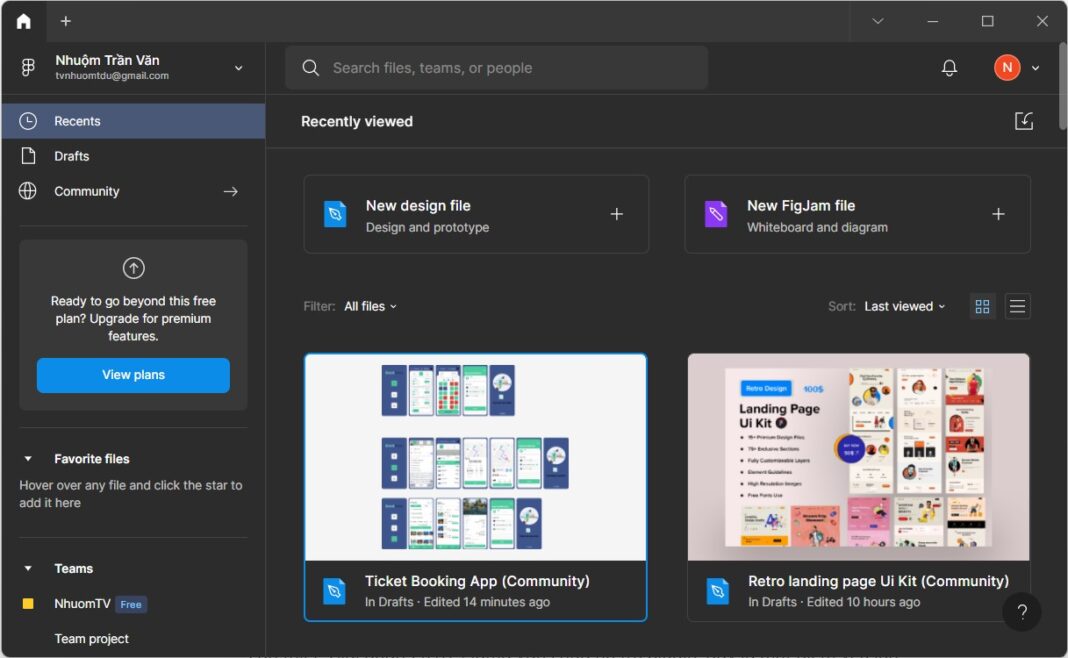Open the All files filter dropdown
This screenshot has width=1068, height=658.
point(370,306)
